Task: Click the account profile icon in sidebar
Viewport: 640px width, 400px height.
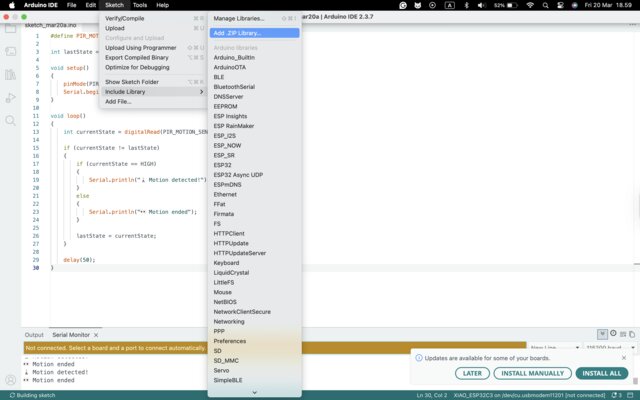Action: click(11, 380)
